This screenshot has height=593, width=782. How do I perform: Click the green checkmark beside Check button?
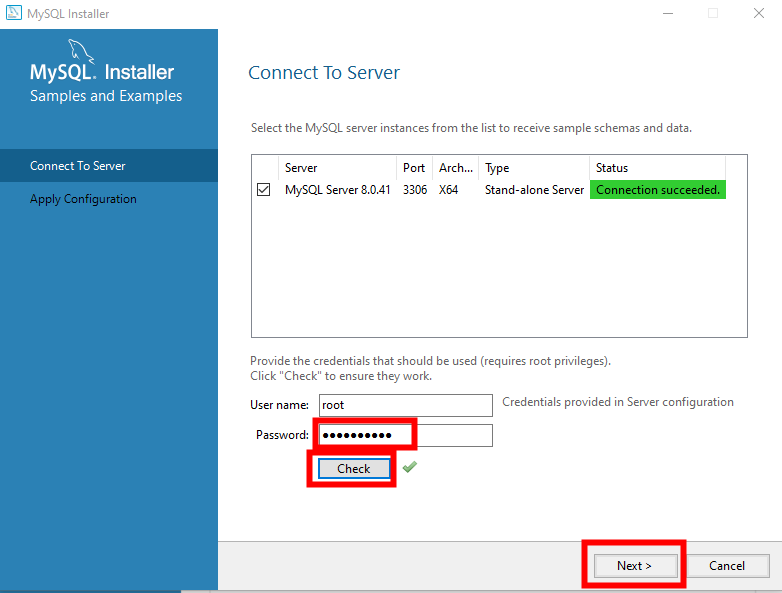(x=409, y=467)
